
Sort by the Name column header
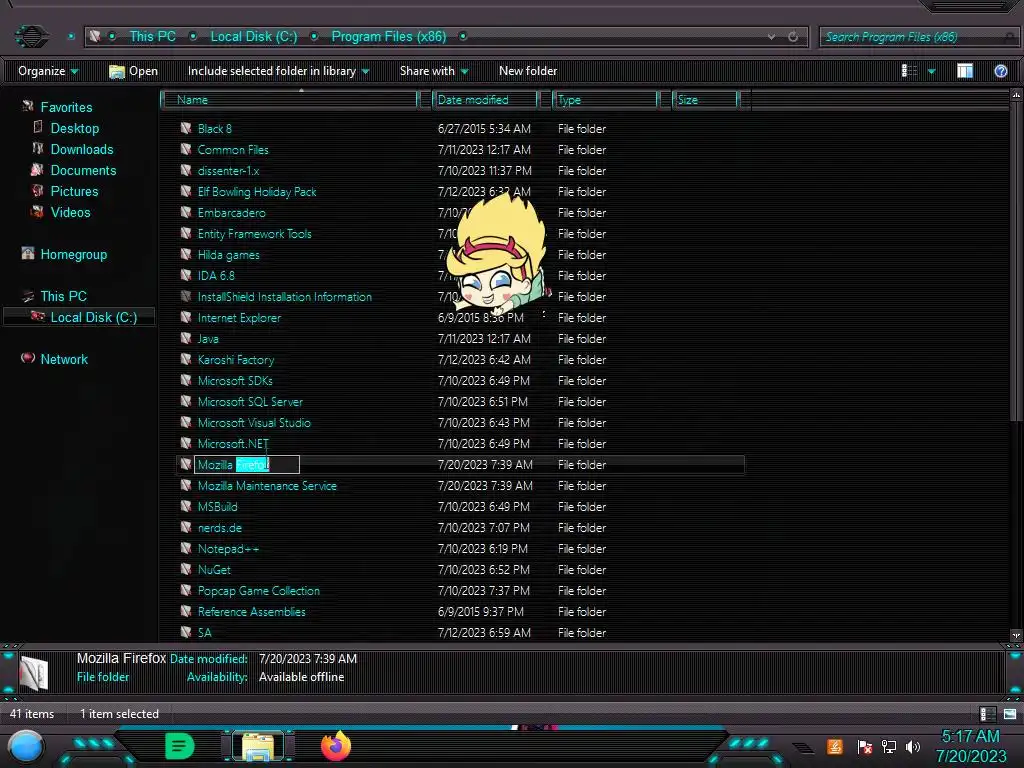pyautogui.click(x=290, y=99)
